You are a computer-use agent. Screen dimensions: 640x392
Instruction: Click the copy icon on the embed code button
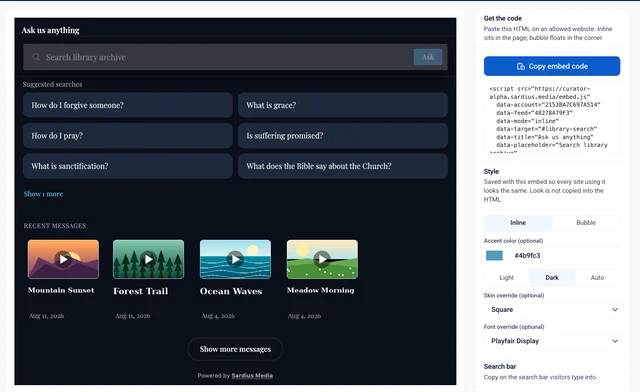click(521, 66)
